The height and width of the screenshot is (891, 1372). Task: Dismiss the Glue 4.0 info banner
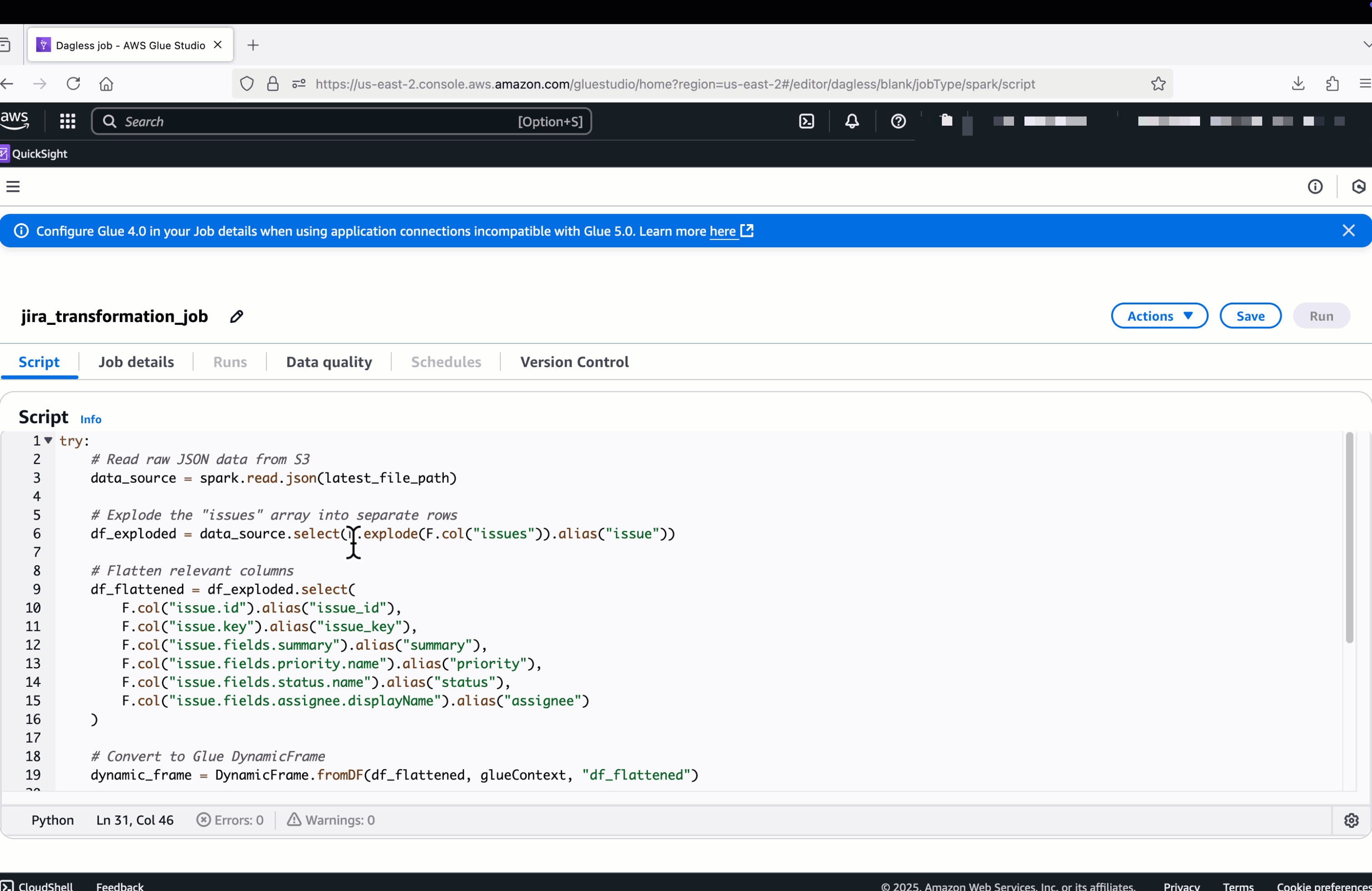[1348, 230]
